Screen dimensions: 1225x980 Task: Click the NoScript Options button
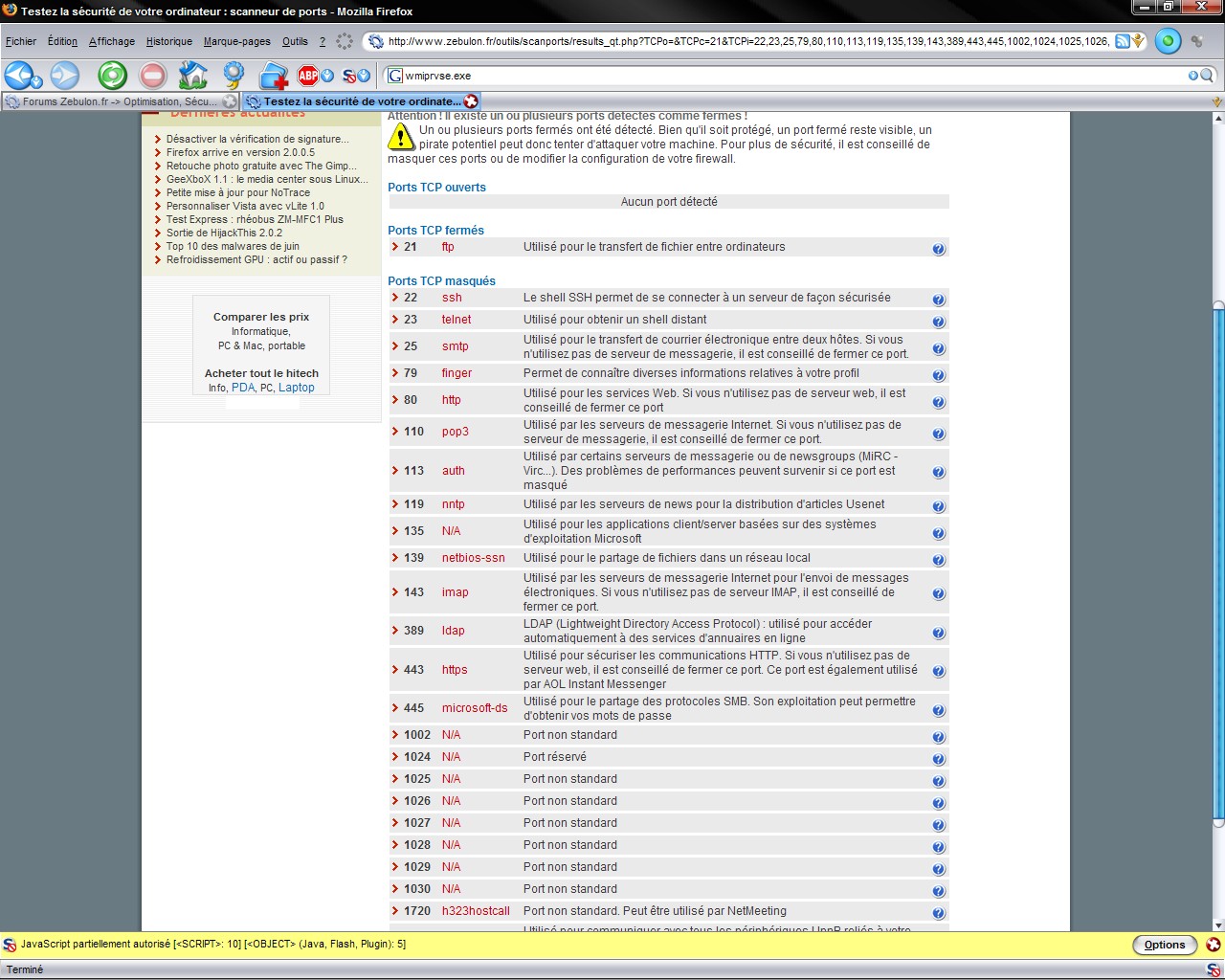pyautogui.click(x=1164, y=945)
